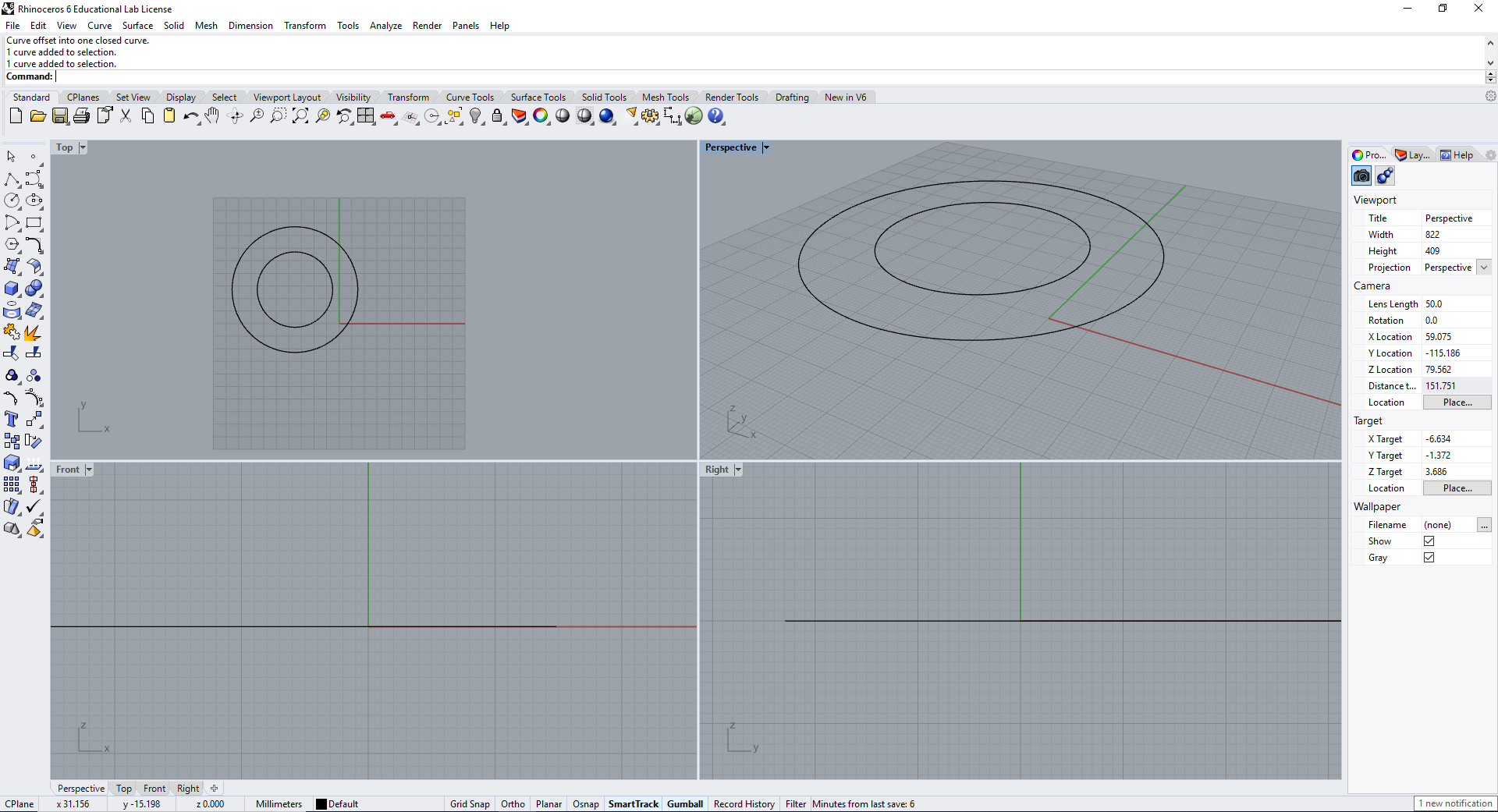
Task: Click the Named Position spheres icon in Properties
Action: (1385, 176)
